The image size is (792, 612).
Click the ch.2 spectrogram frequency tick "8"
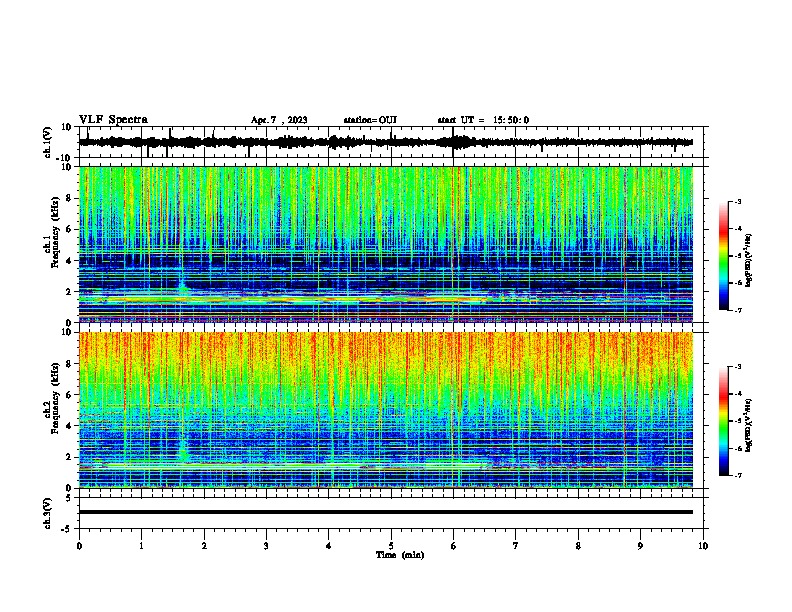pos(70,364)
